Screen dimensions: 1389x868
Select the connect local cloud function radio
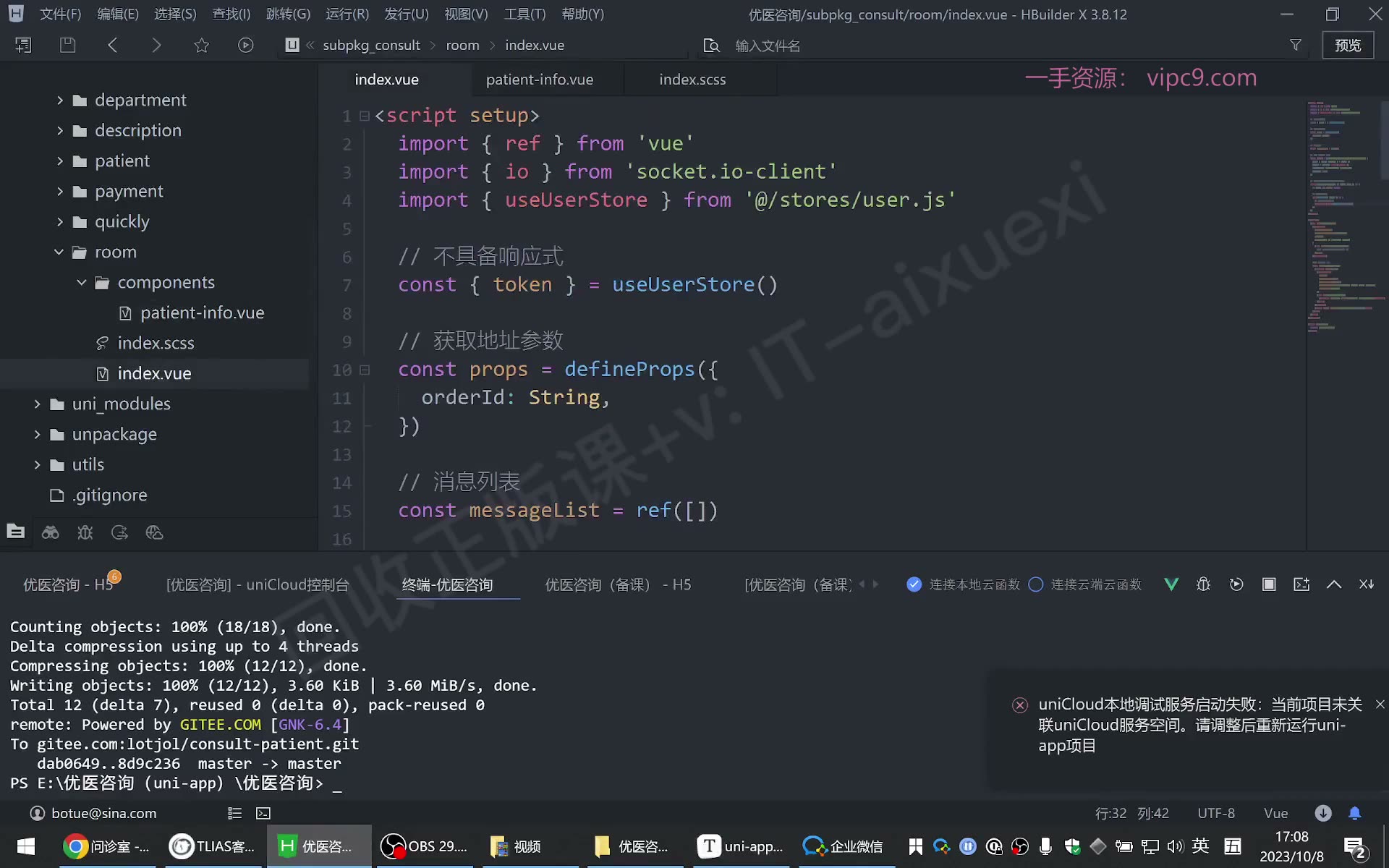(x=914, y=584)
